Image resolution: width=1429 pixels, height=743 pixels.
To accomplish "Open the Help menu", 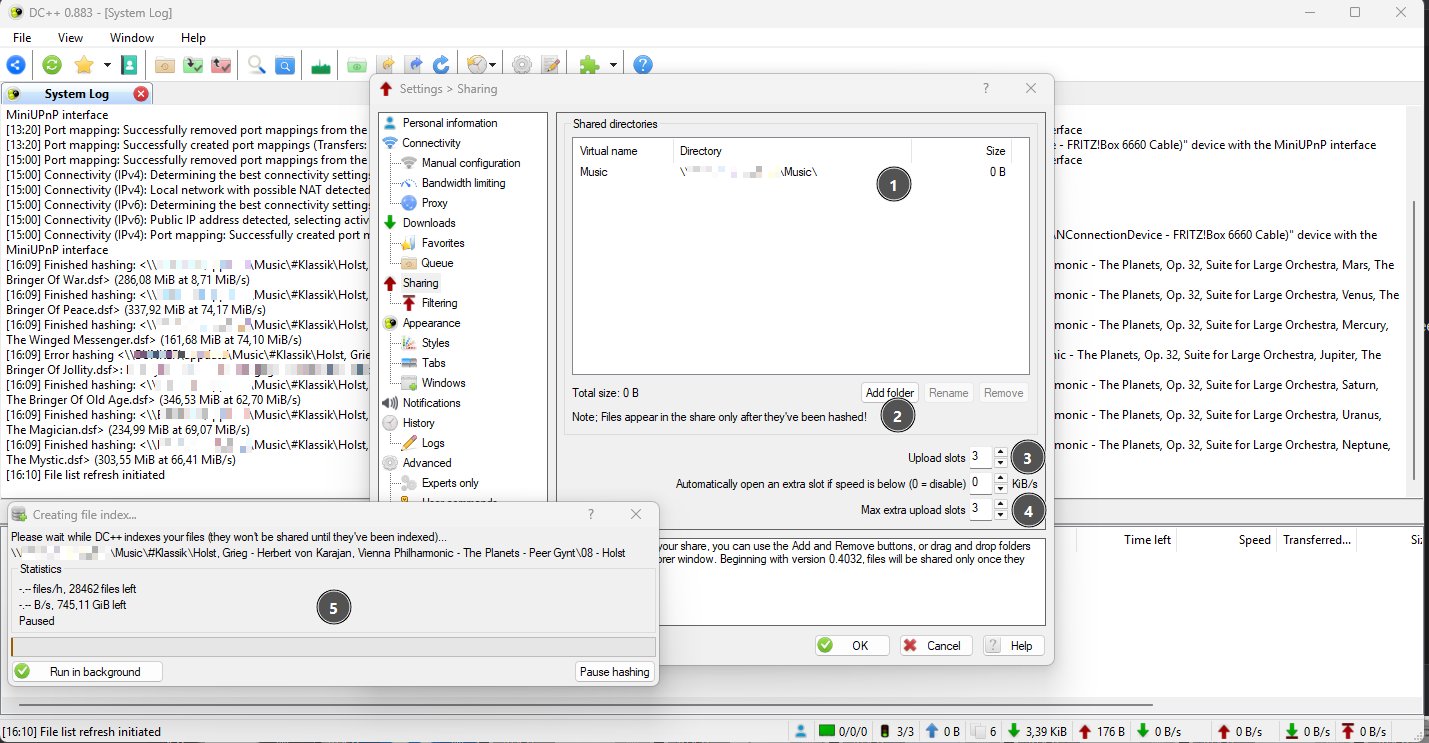I will [x=193, y=38].
